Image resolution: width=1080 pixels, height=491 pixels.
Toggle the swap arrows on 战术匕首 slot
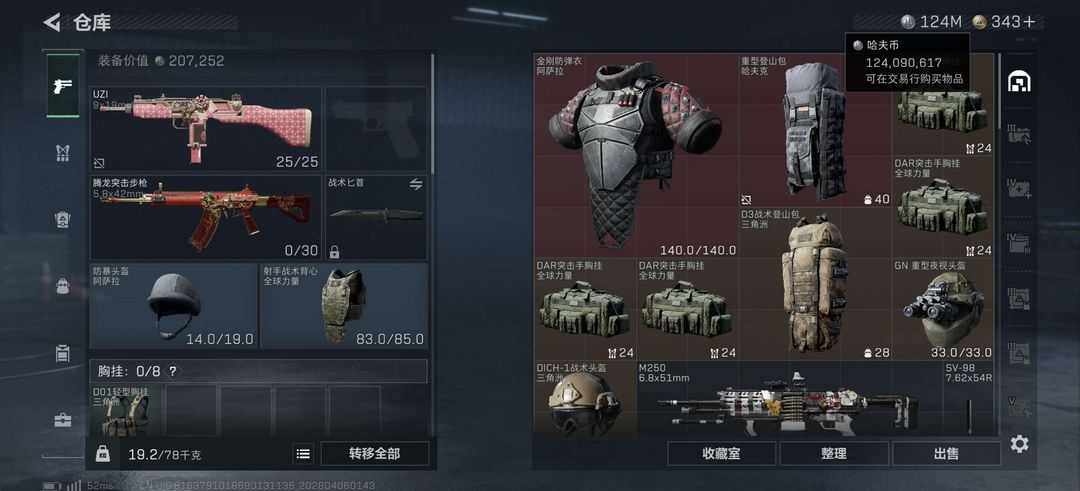(415, 184)
